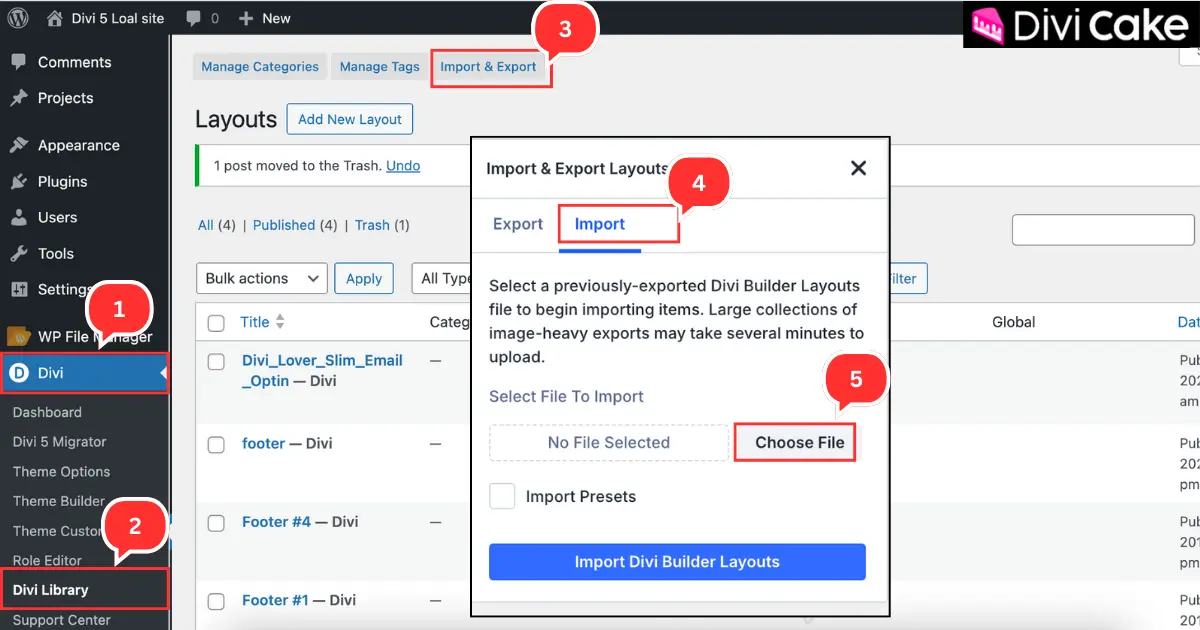This screenshot has height=630, width=1200.
Task: Check the footer row checkbox
Action: tap(216, 445)
